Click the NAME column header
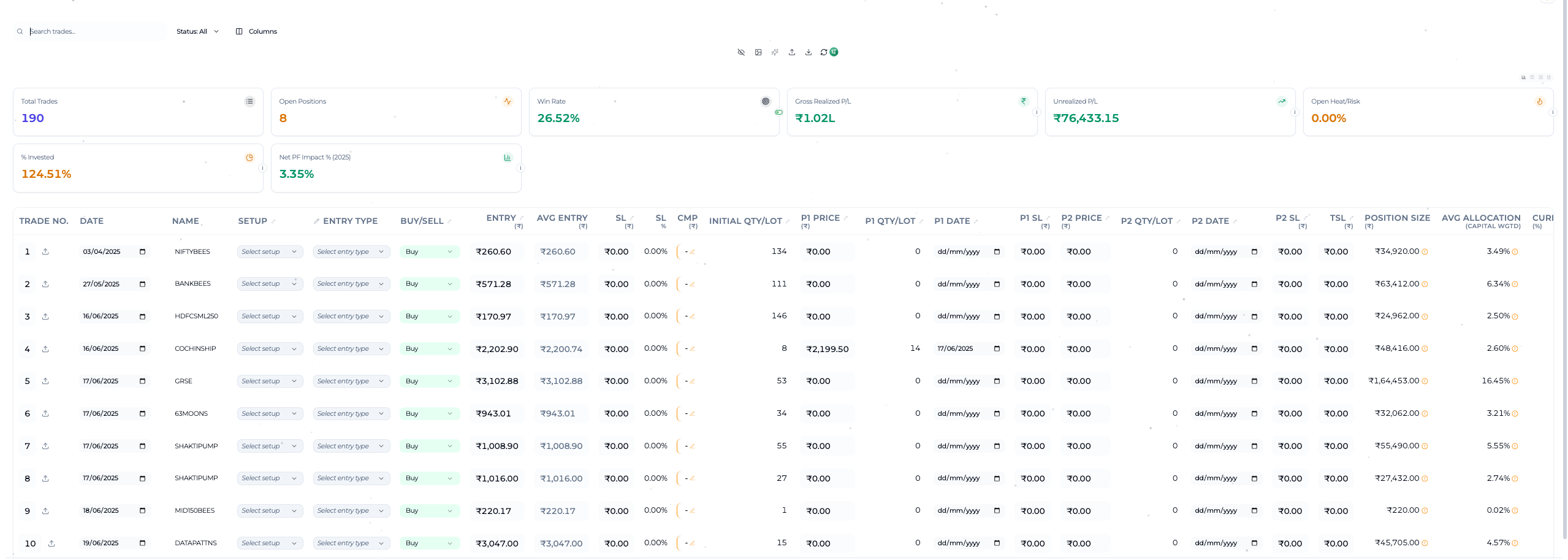 [x=185, y=221]
